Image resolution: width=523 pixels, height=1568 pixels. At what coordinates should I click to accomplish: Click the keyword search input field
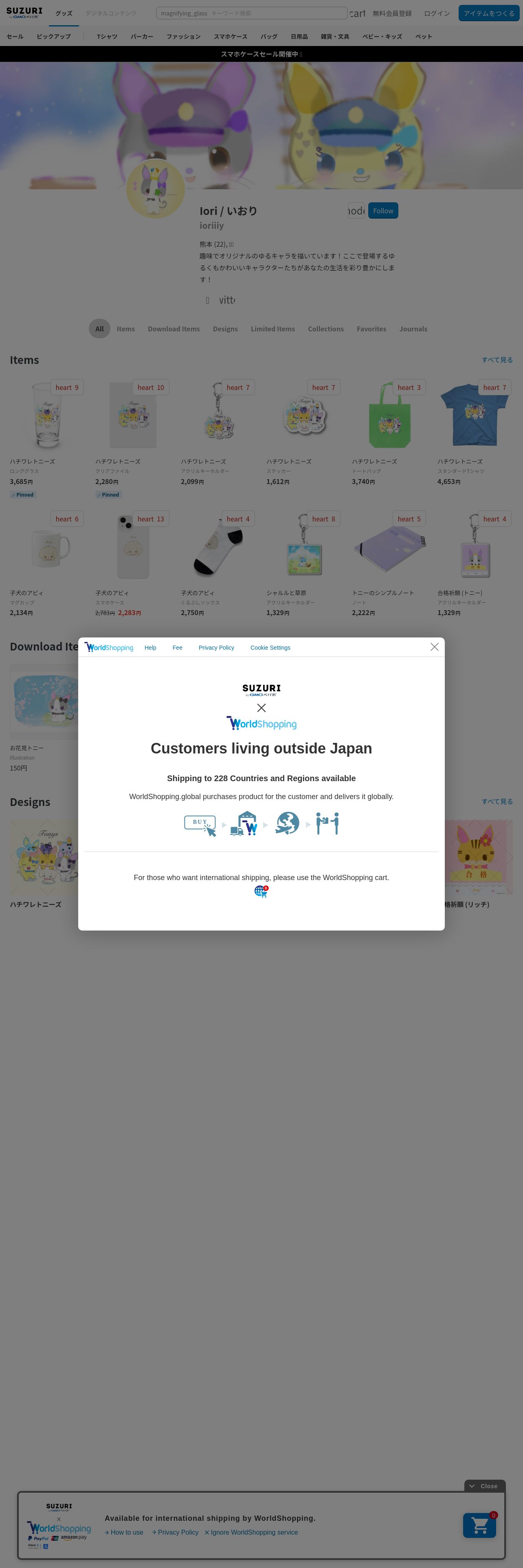coord(251,13)
